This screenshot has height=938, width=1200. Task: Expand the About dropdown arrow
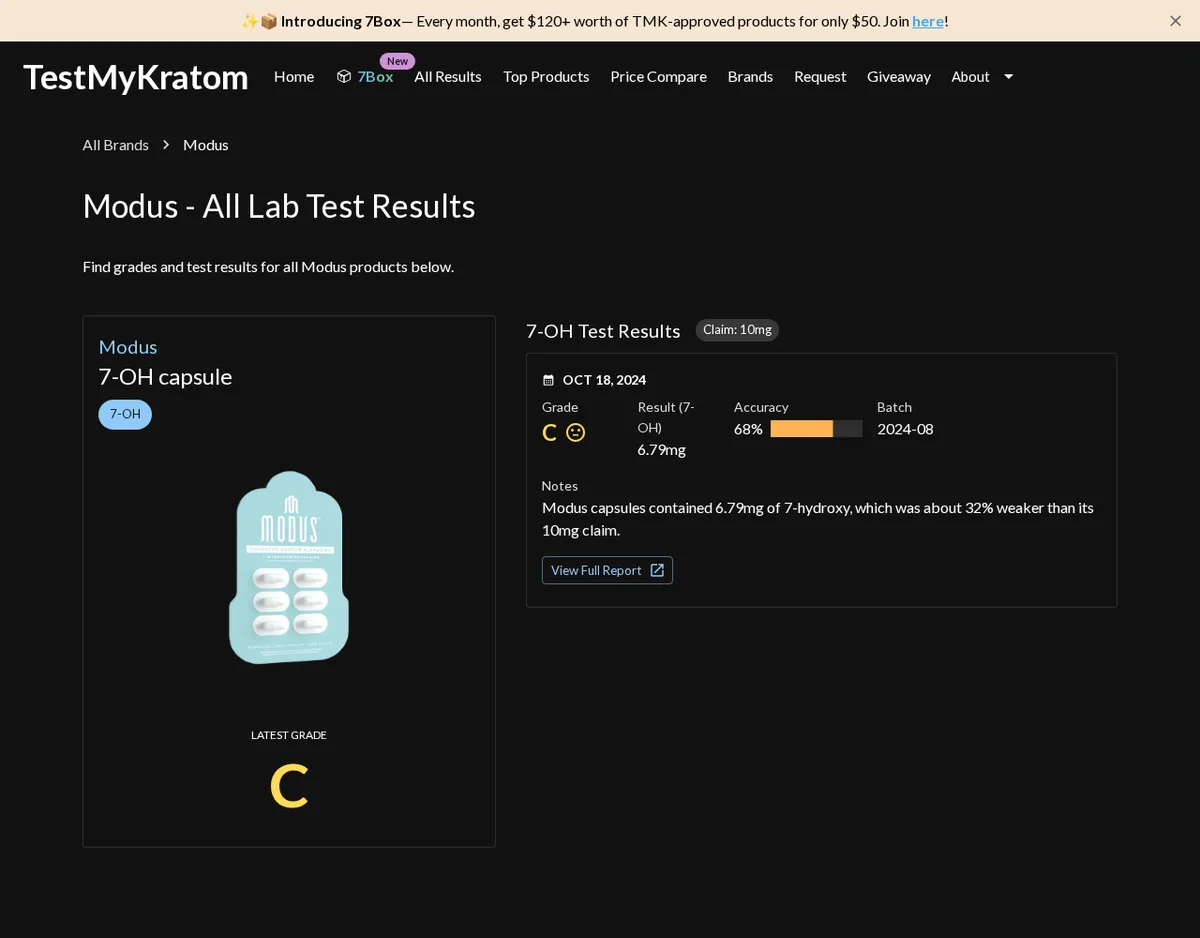(x=1009, y=77)
